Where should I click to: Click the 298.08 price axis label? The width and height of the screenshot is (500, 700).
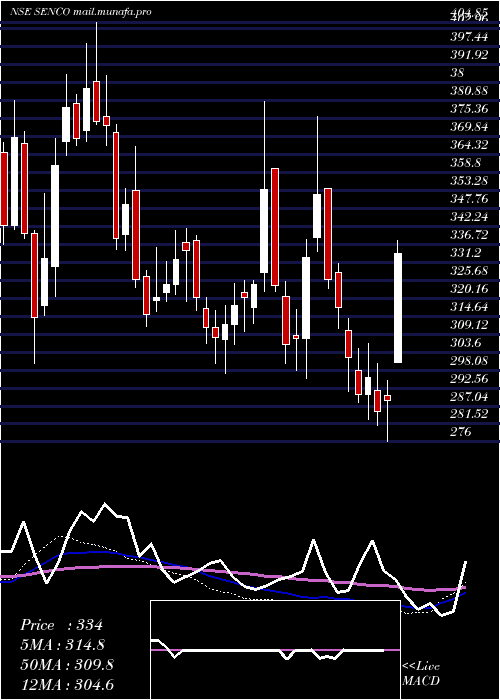click(x=470, y=361)
